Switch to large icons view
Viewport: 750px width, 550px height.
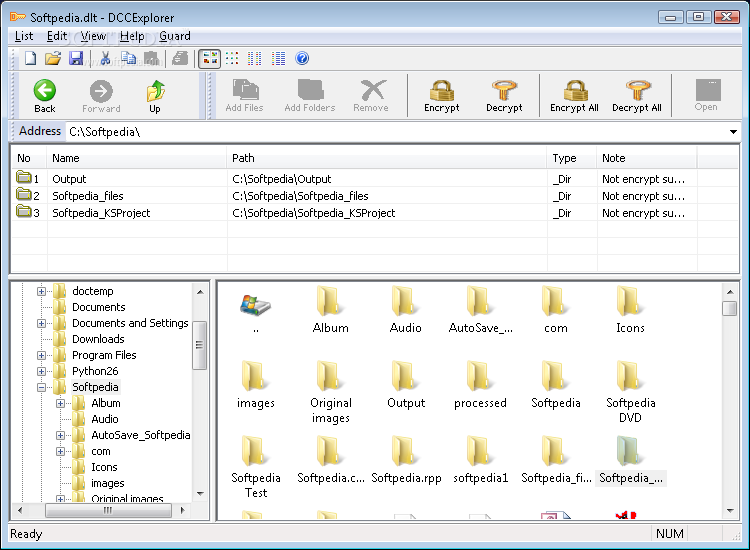[210, 58]
